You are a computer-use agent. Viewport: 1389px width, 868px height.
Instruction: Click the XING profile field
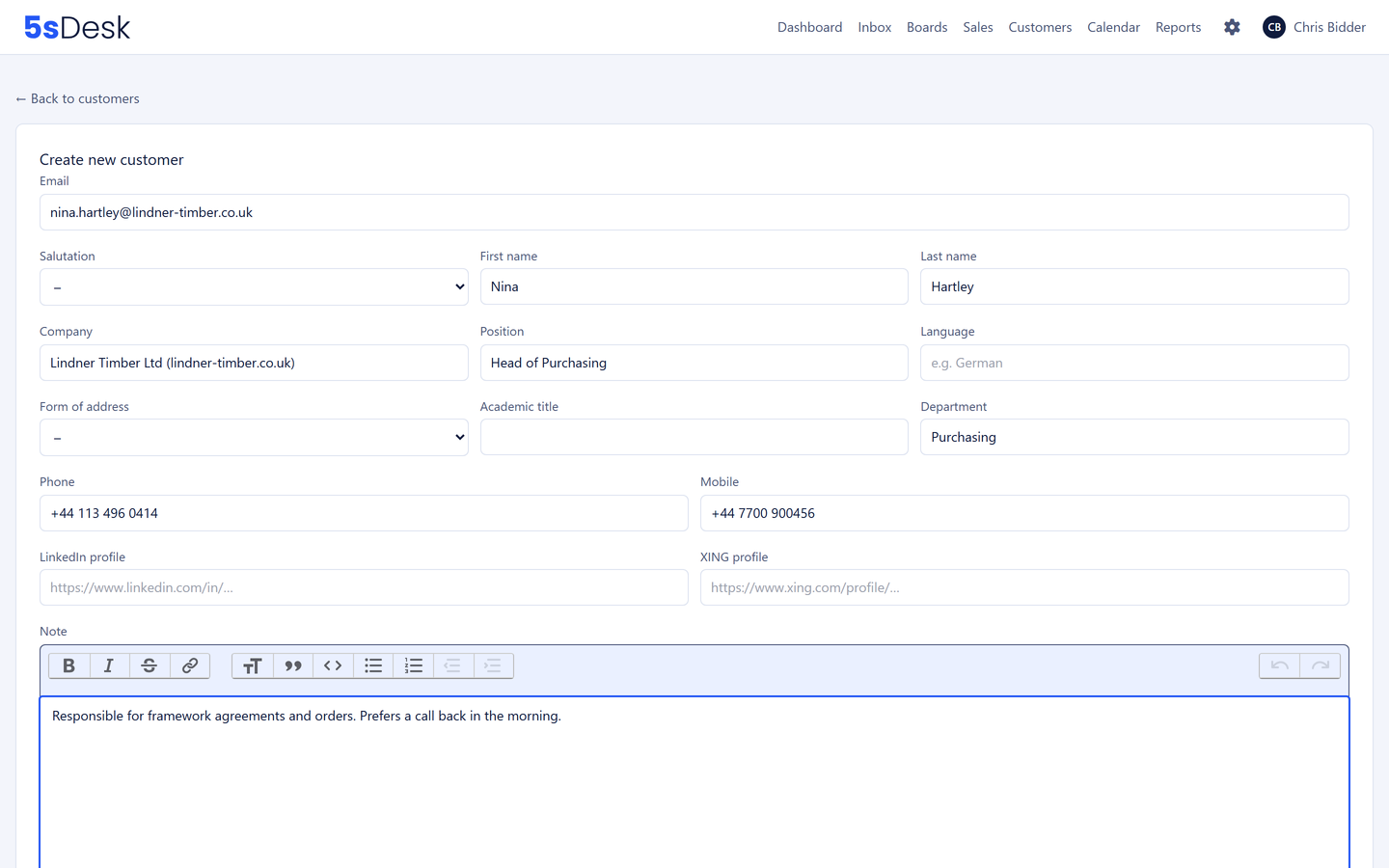1024,587
